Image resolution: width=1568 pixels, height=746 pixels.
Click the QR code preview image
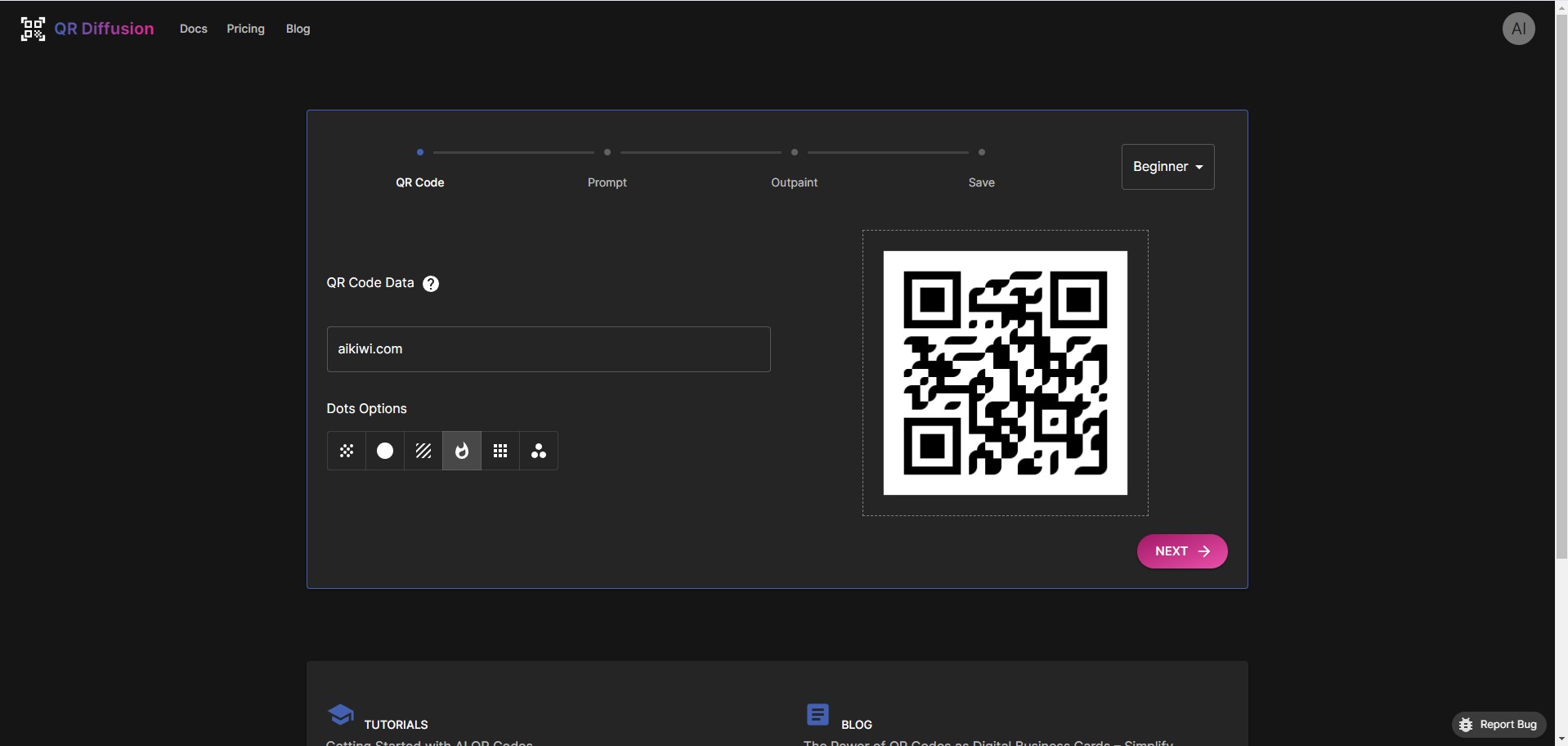coord(1006,373)
